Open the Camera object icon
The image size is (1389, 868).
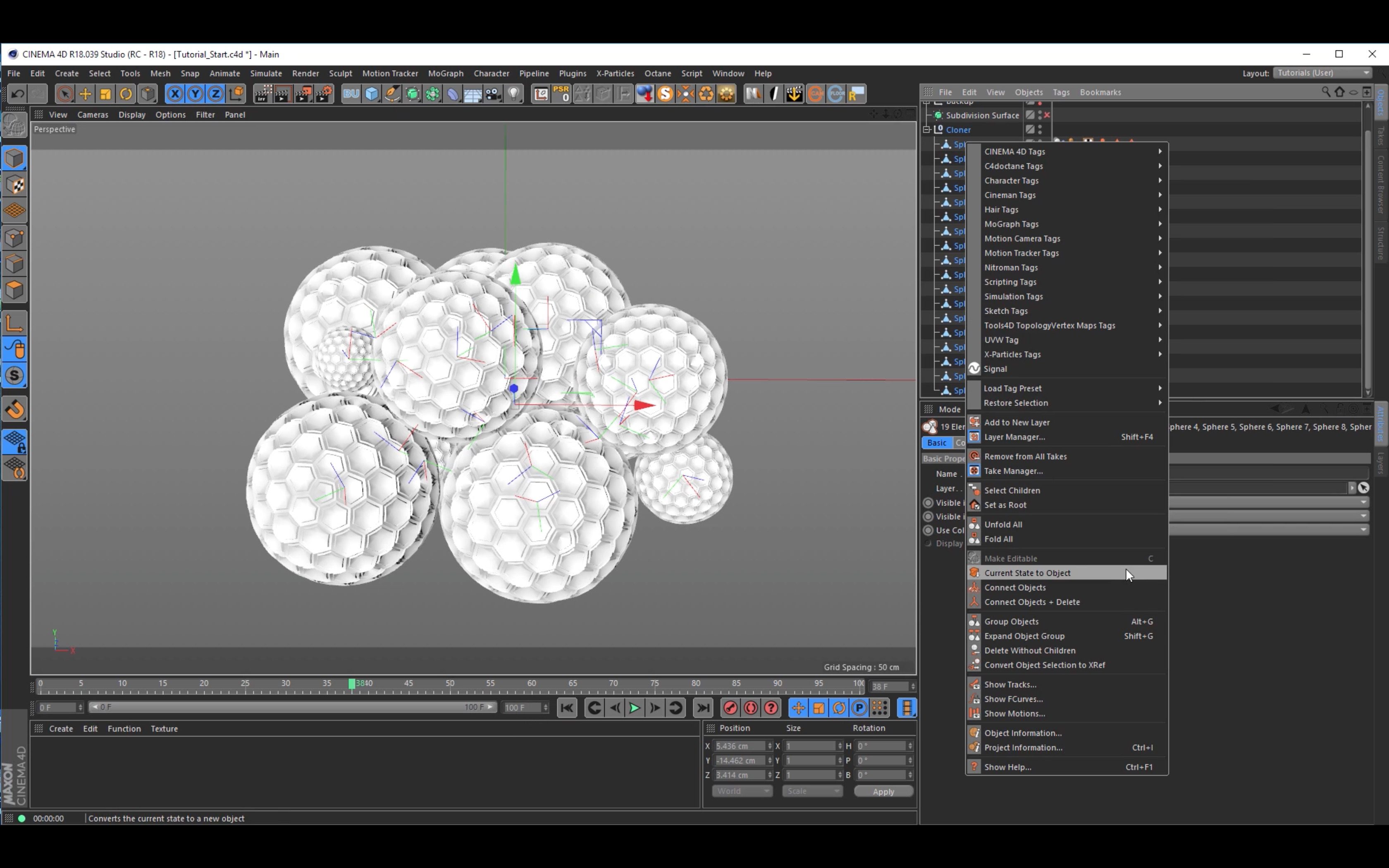pyautogui.click(x=494, y=93)
